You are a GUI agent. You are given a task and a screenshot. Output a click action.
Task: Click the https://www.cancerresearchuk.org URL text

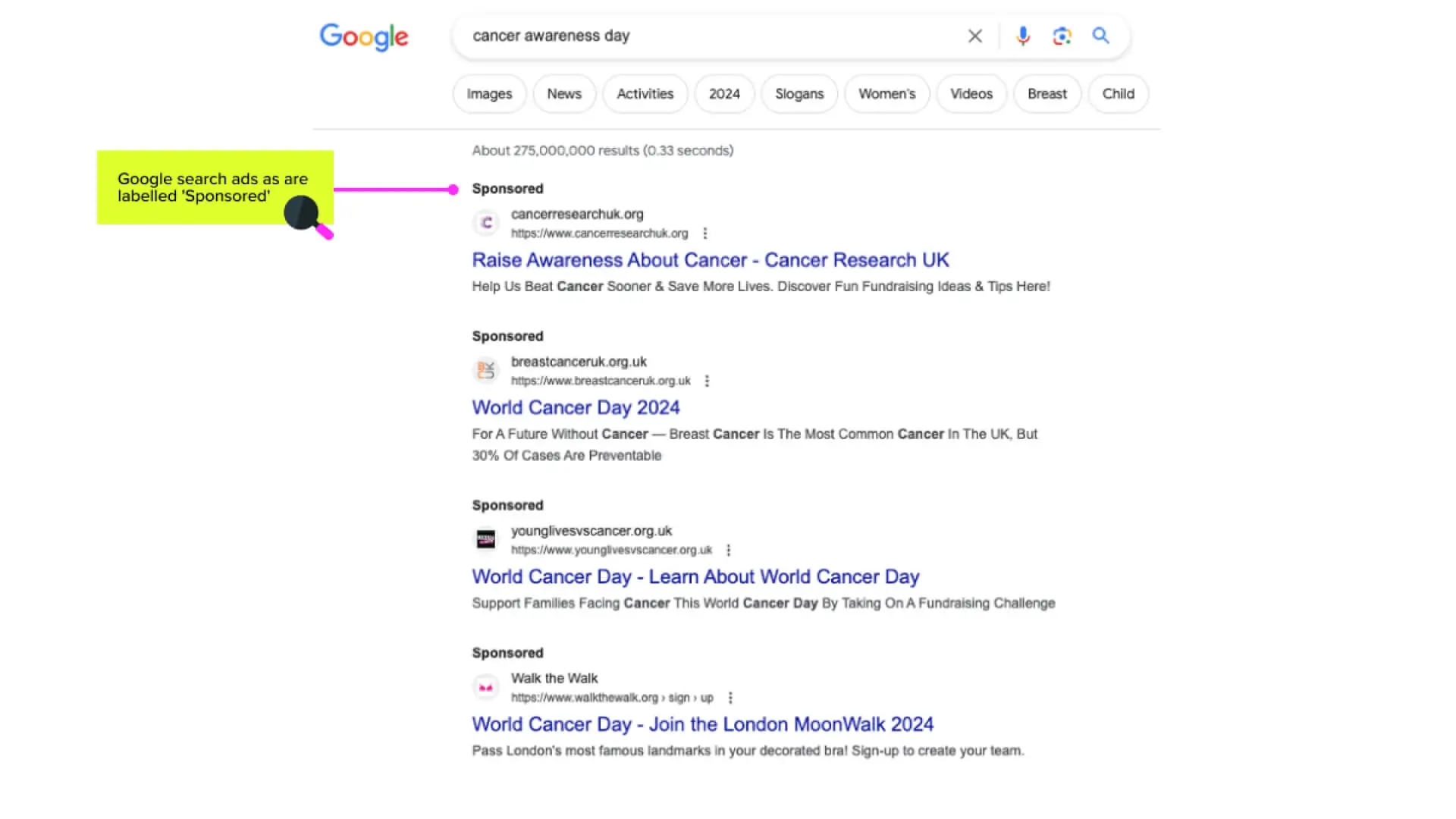599,234
